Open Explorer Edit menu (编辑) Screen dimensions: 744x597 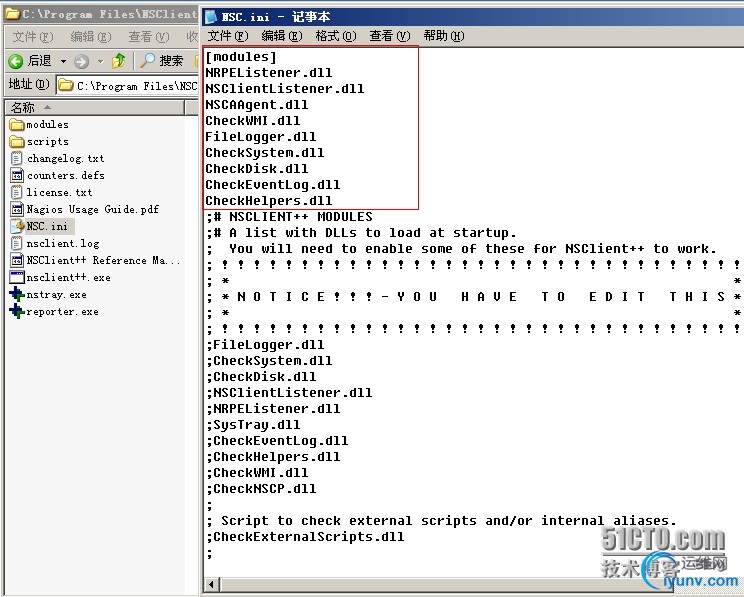click(x=91, y=37)
